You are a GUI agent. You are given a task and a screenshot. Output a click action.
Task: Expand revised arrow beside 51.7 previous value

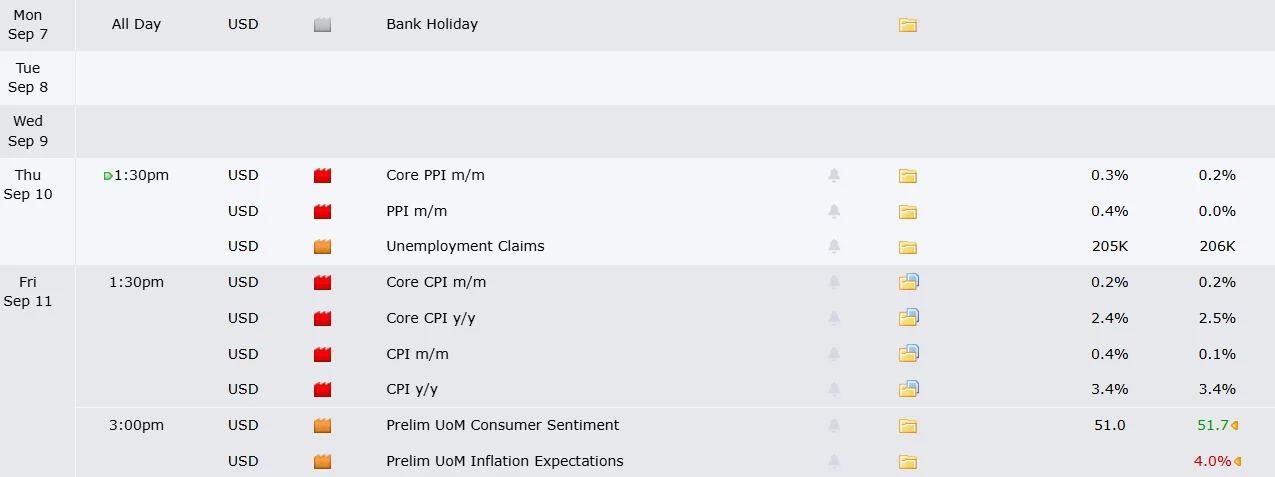1235,426
